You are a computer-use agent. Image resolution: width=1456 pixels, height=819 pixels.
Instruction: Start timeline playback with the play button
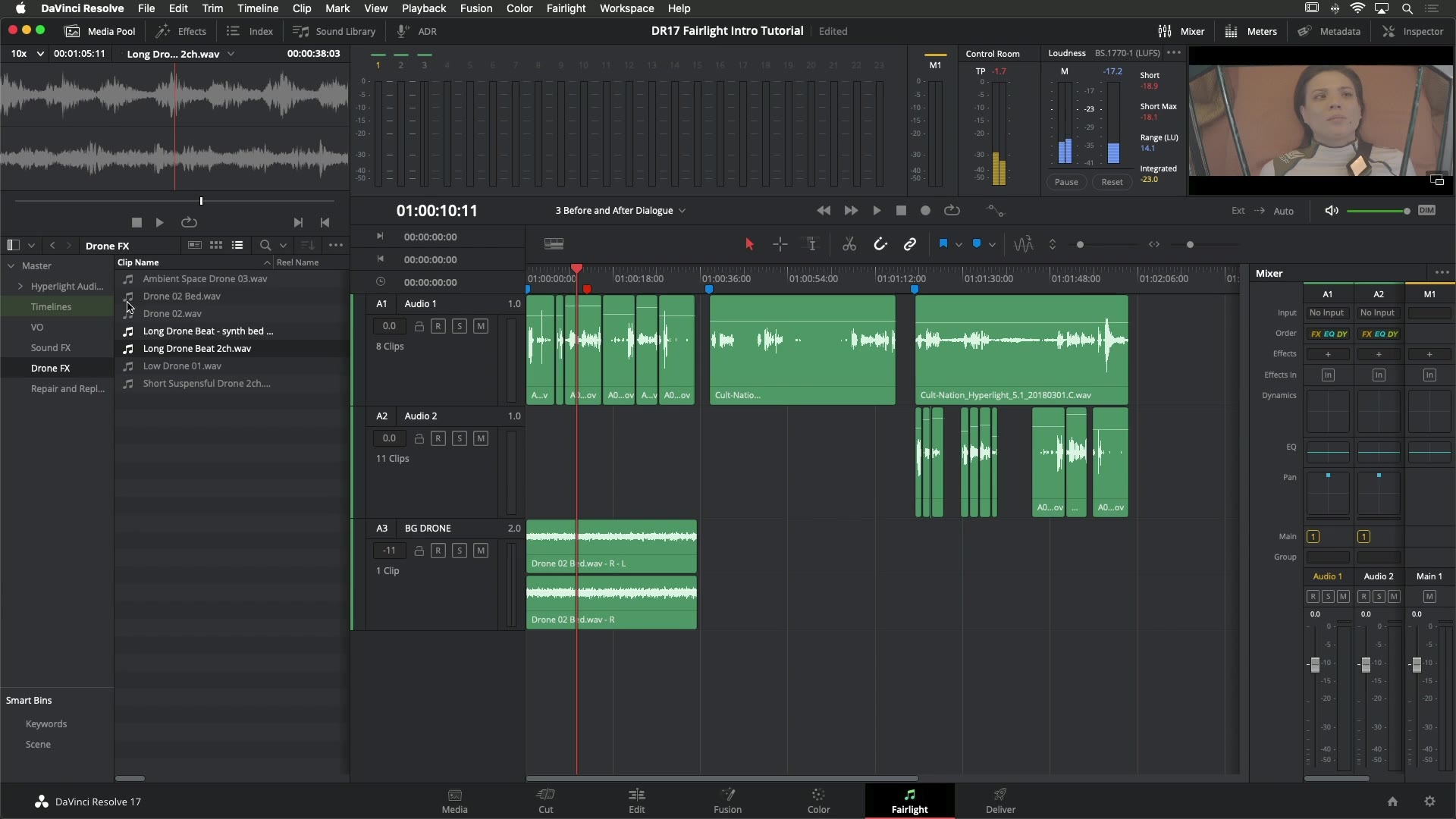[x=877, y=211]
